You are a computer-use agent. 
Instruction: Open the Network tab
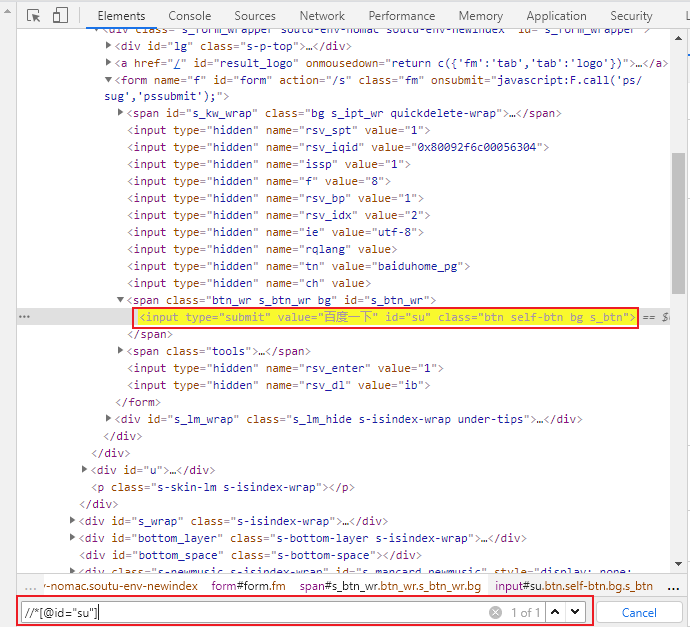coord(322,16)
